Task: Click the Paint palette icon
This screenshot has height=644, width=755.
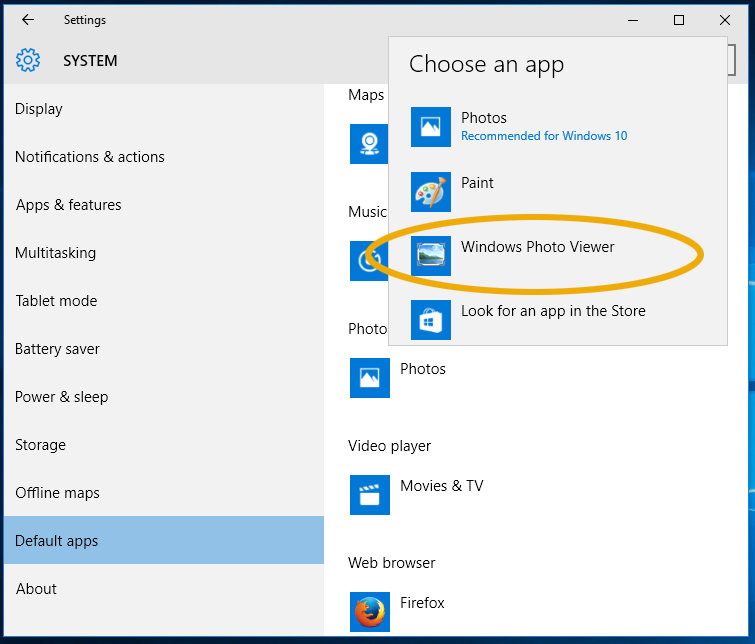Action: pos(430,192)
